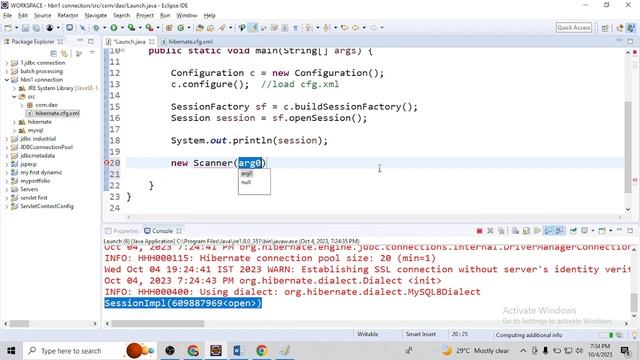
Task: Expand the 'JDBCconnectionPool' project
Action: click(x=7, y=147)
